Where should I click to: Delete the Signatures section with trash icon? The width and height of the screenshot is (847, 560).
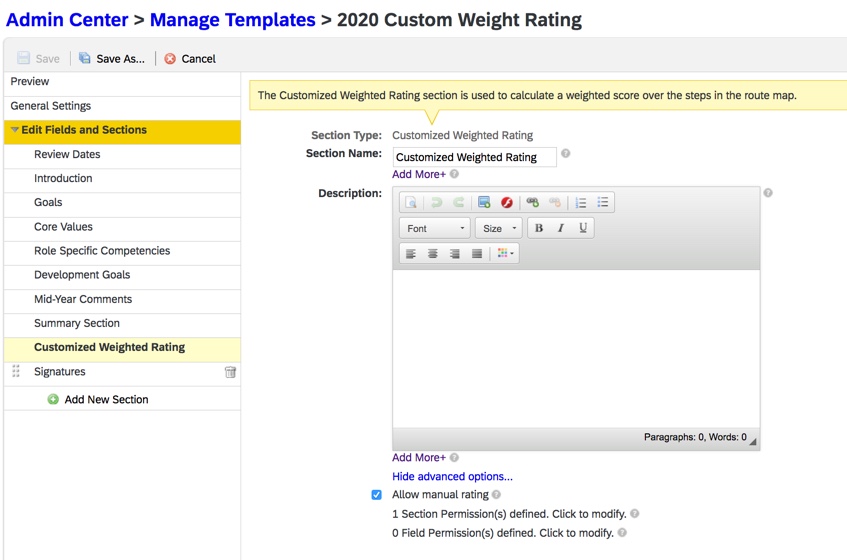point(230,372)
